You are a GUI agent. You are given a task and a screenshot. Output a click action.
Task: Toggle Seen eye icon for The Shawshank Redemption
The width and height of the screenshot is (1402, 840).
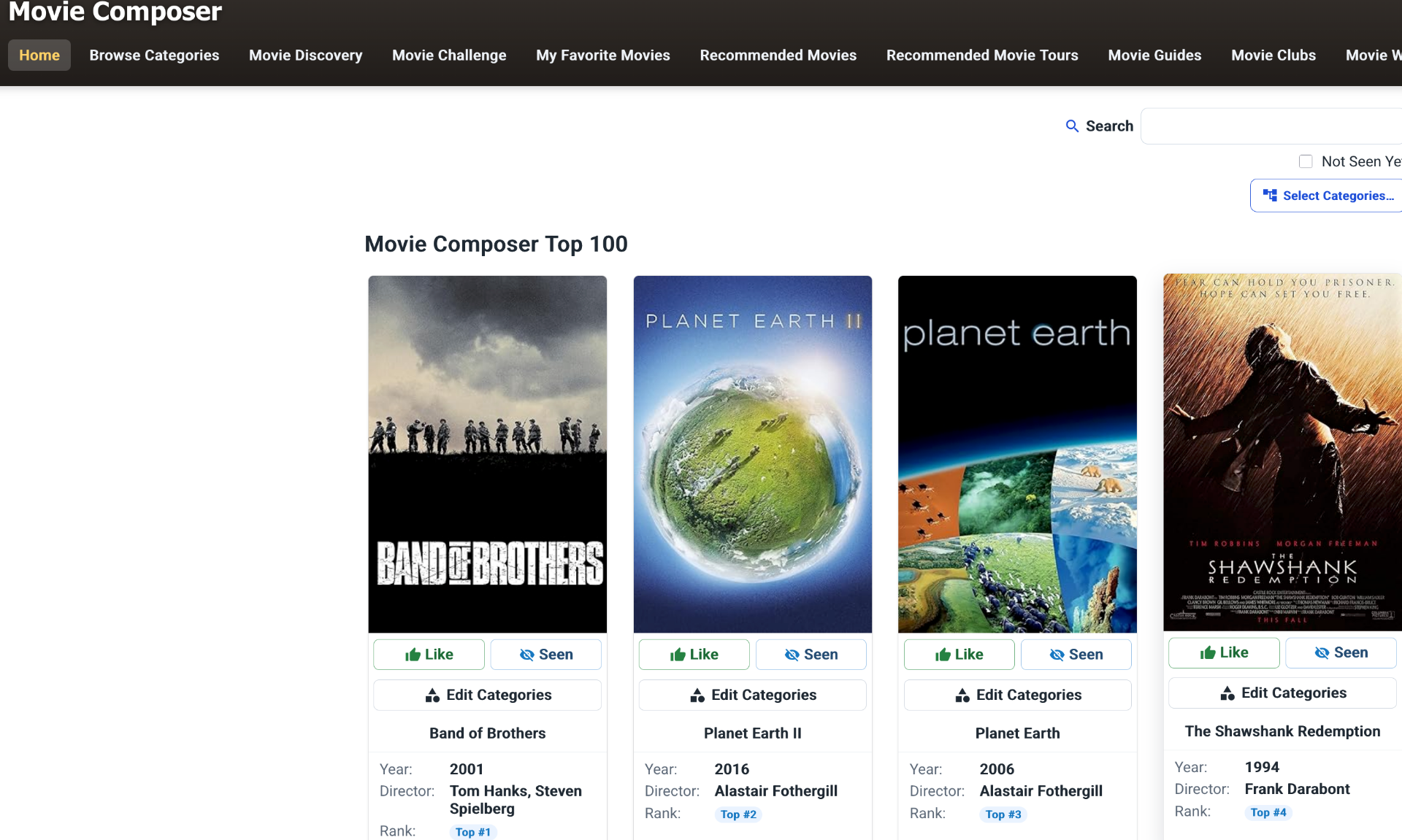tap(1322, 652)
